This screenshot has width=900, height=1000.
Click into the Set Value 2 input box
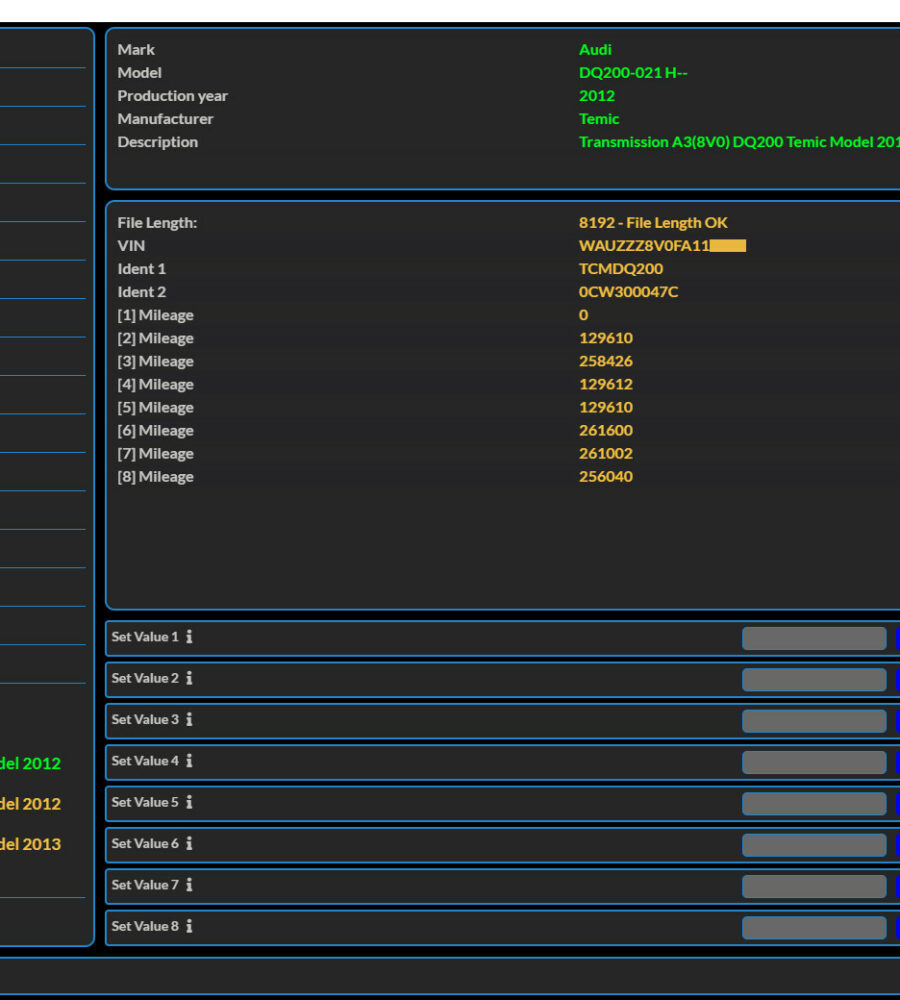[x=813, y=680]
